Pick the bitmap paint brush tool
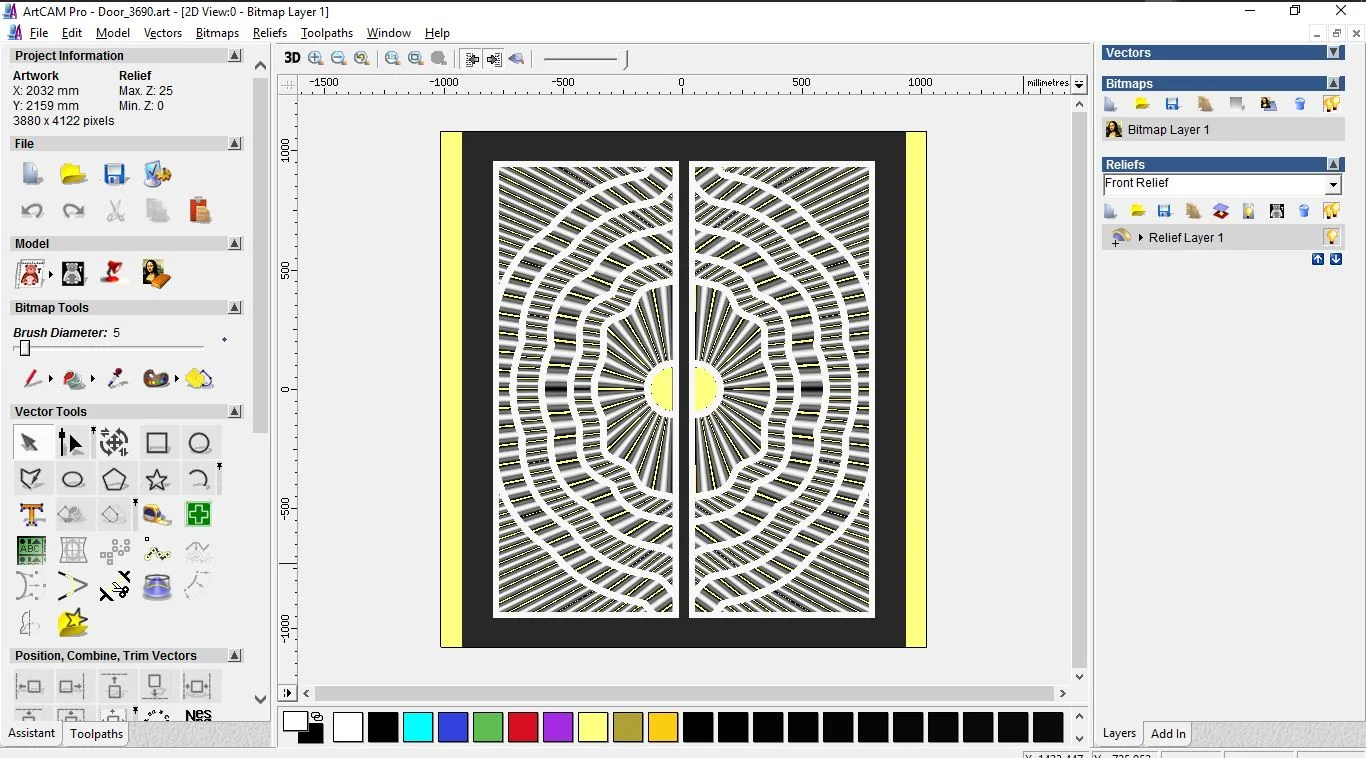The height and width of the screenshot is (758, 1366). click(x=32, y=379)
